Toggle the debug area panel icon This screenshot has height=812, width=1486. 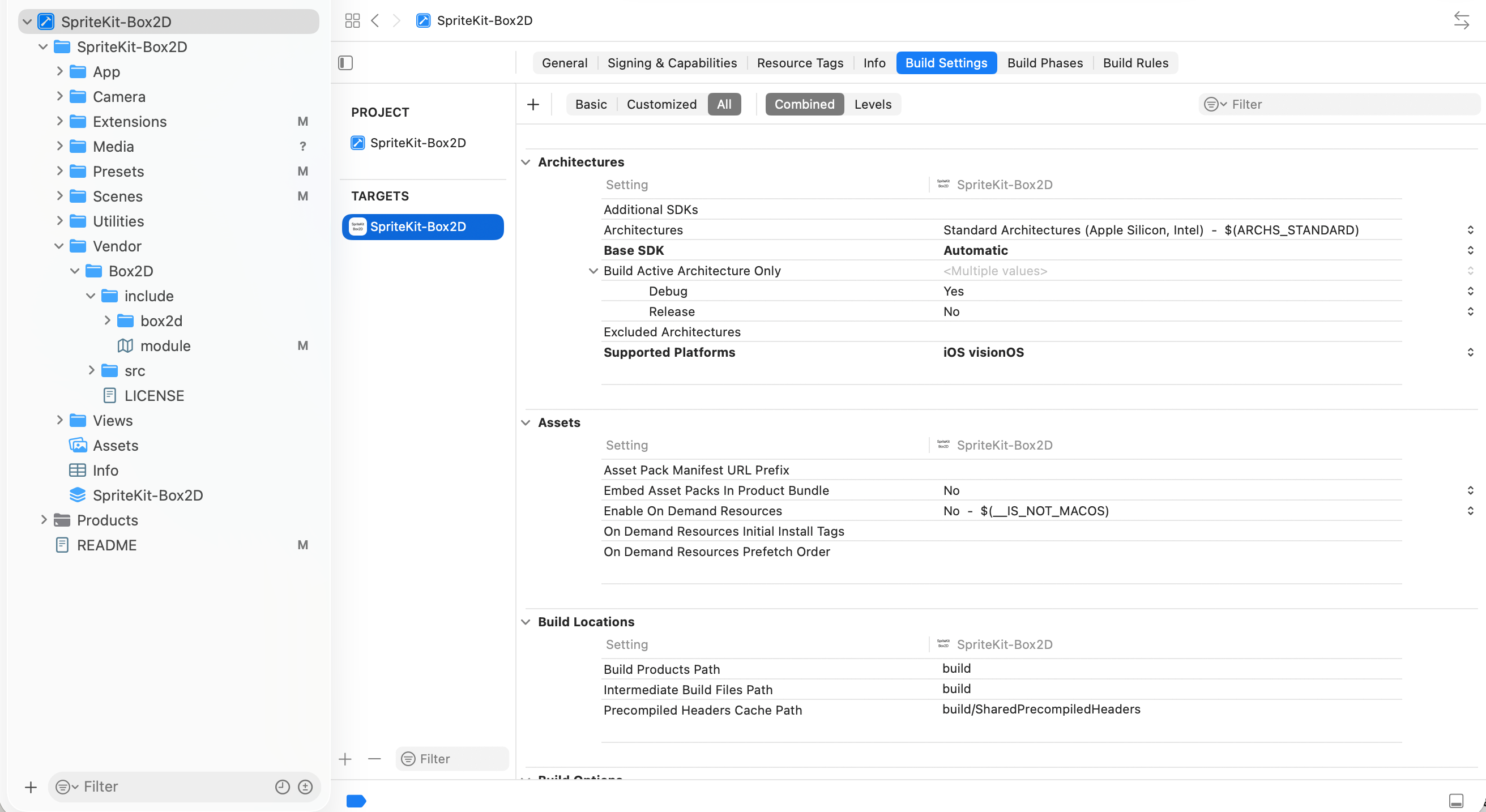coord(1456,801)
